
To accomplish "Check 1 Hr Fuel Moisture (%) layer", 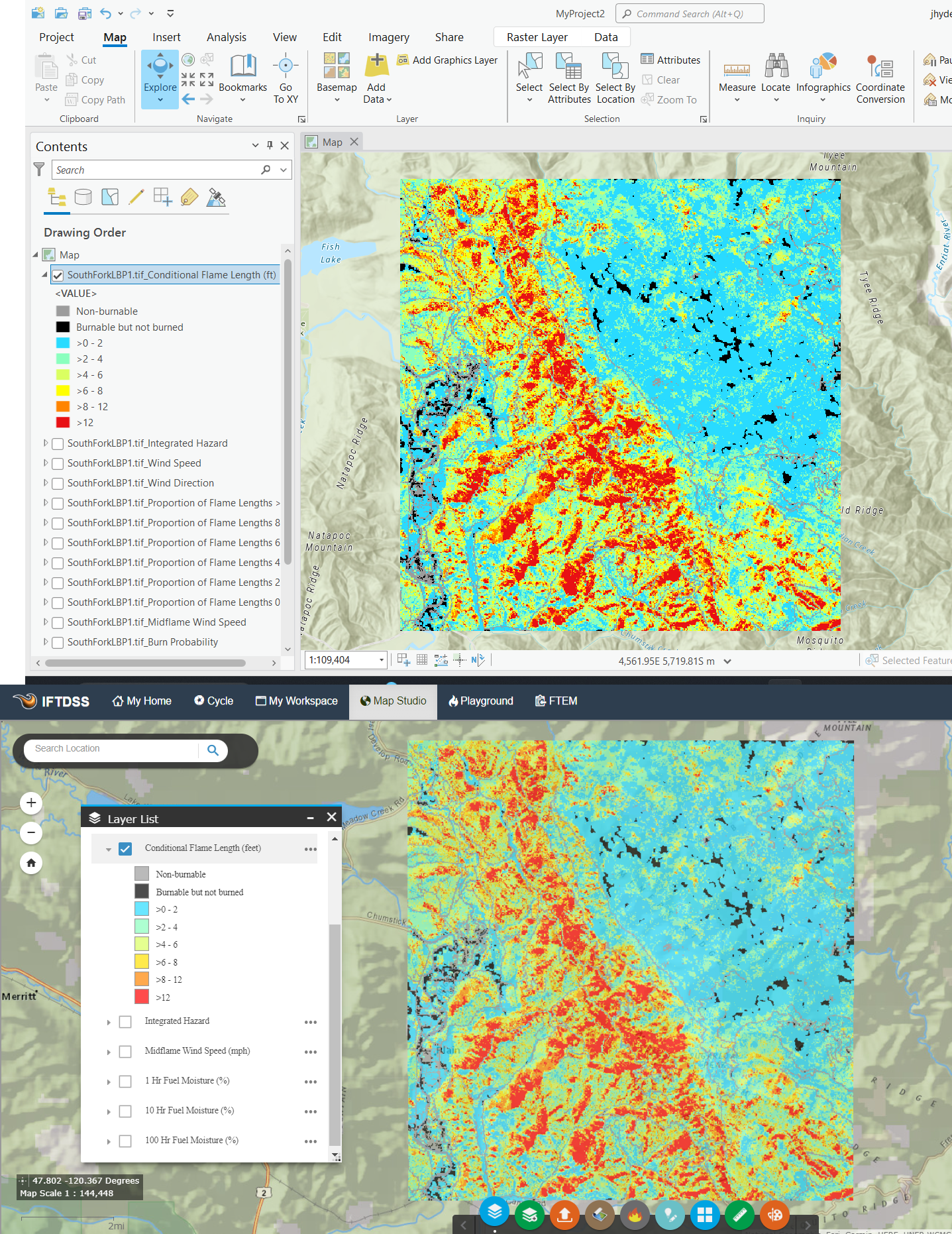I will [x=125, y=1082].
